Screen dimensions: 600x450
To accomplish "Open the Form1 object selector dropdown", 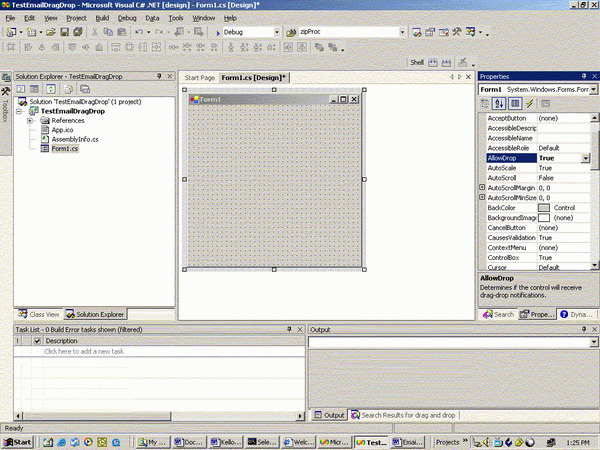I will tap(593, 89).
